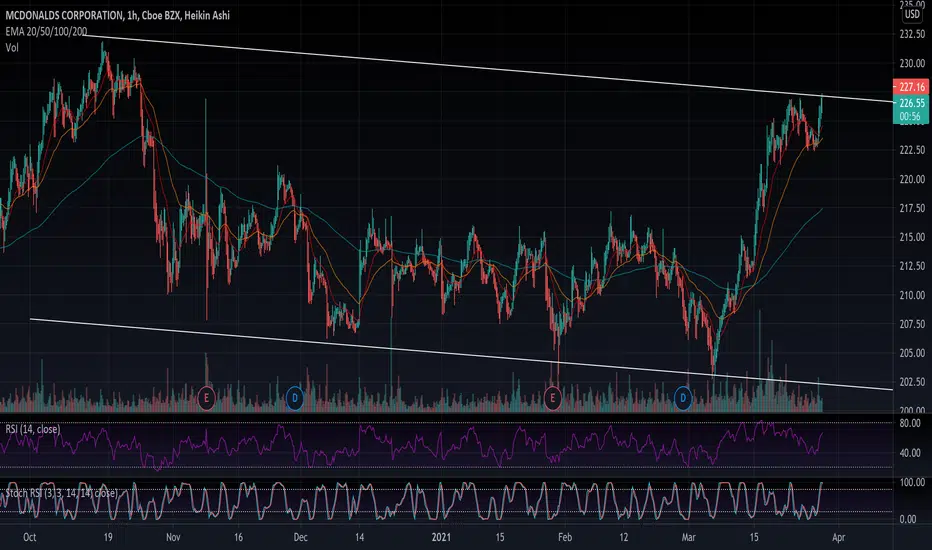Click the 00:56 bar countdown label
932x550 pixels.
click(x=910, y=117)
